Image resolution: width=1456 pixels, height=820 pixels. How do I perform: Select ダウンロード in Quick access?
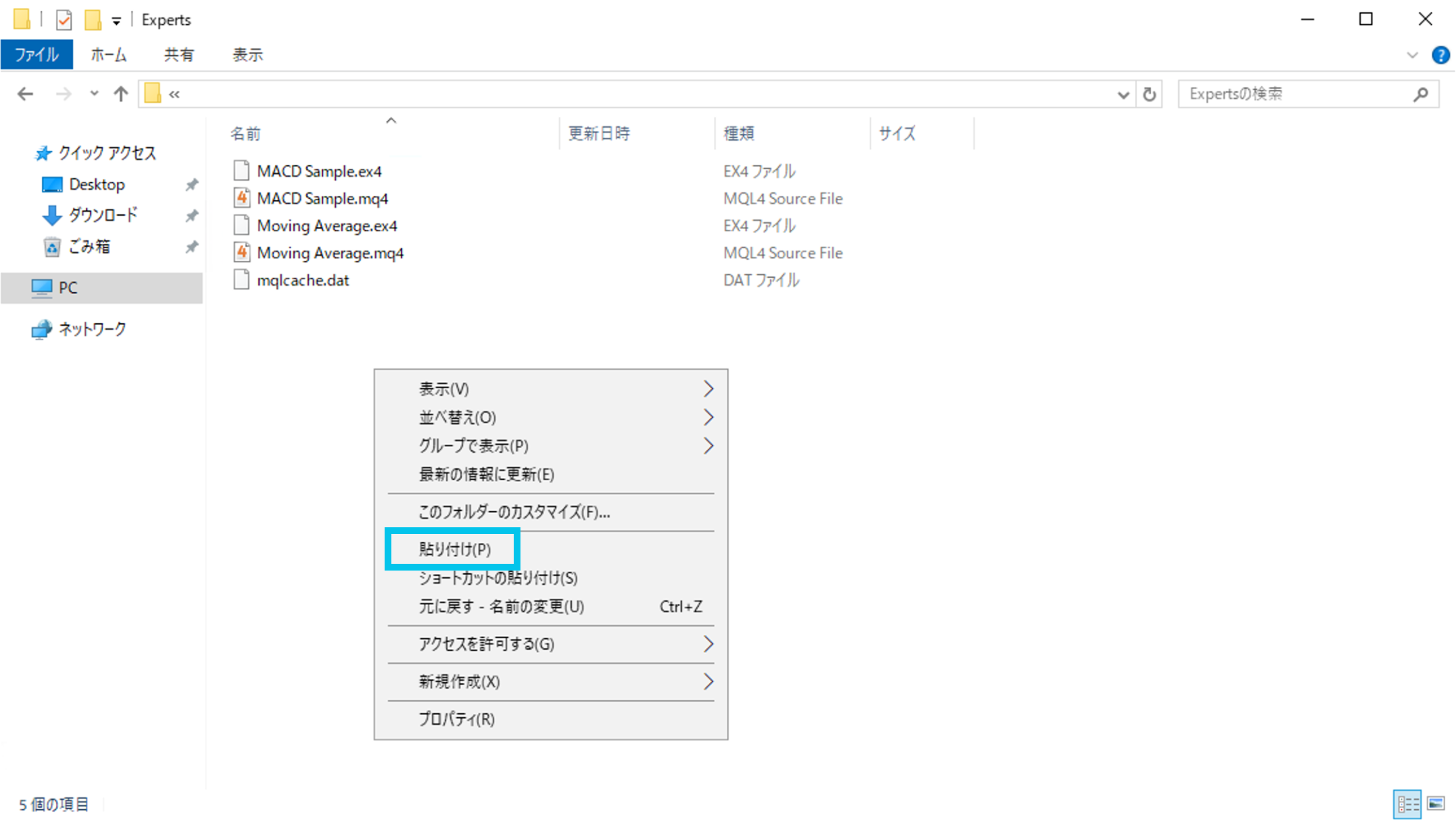[103, 215]
